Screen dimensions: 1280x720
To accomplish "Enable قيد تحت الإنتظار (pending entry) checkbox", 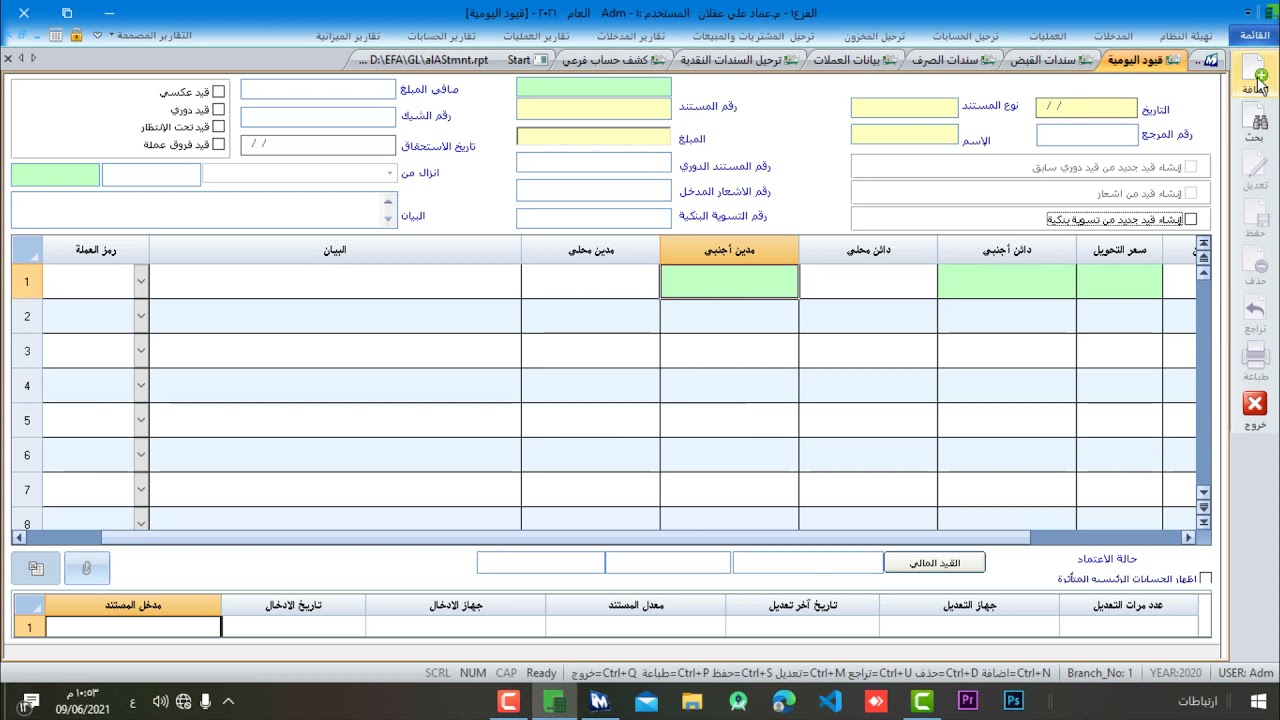I will point(218,127).
